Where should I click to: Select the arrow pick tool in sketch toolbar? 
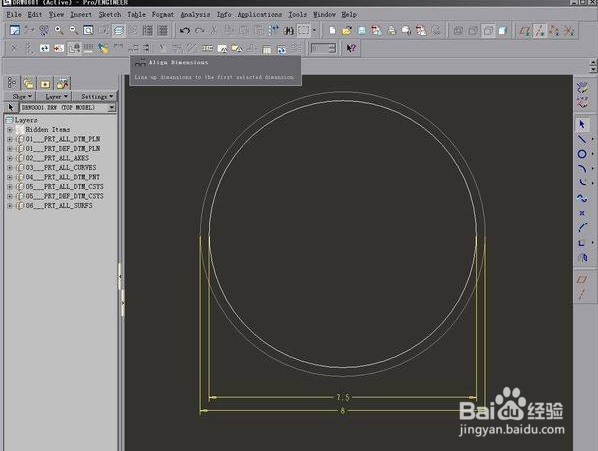coord(582,125)
